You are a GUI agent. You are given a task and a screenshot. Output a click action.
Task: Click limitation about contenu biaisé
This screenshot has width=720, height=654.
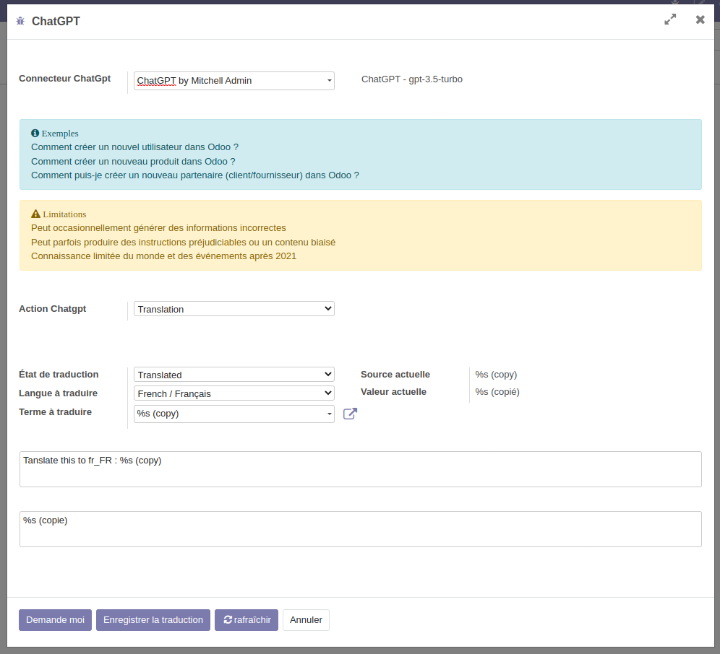(x=183, y=242)
